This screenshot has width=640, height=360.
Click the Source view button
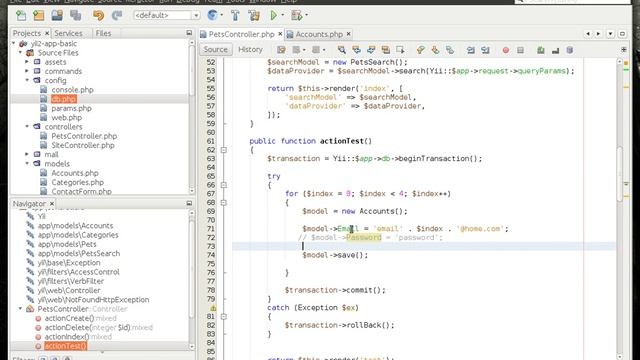[216, 49]
